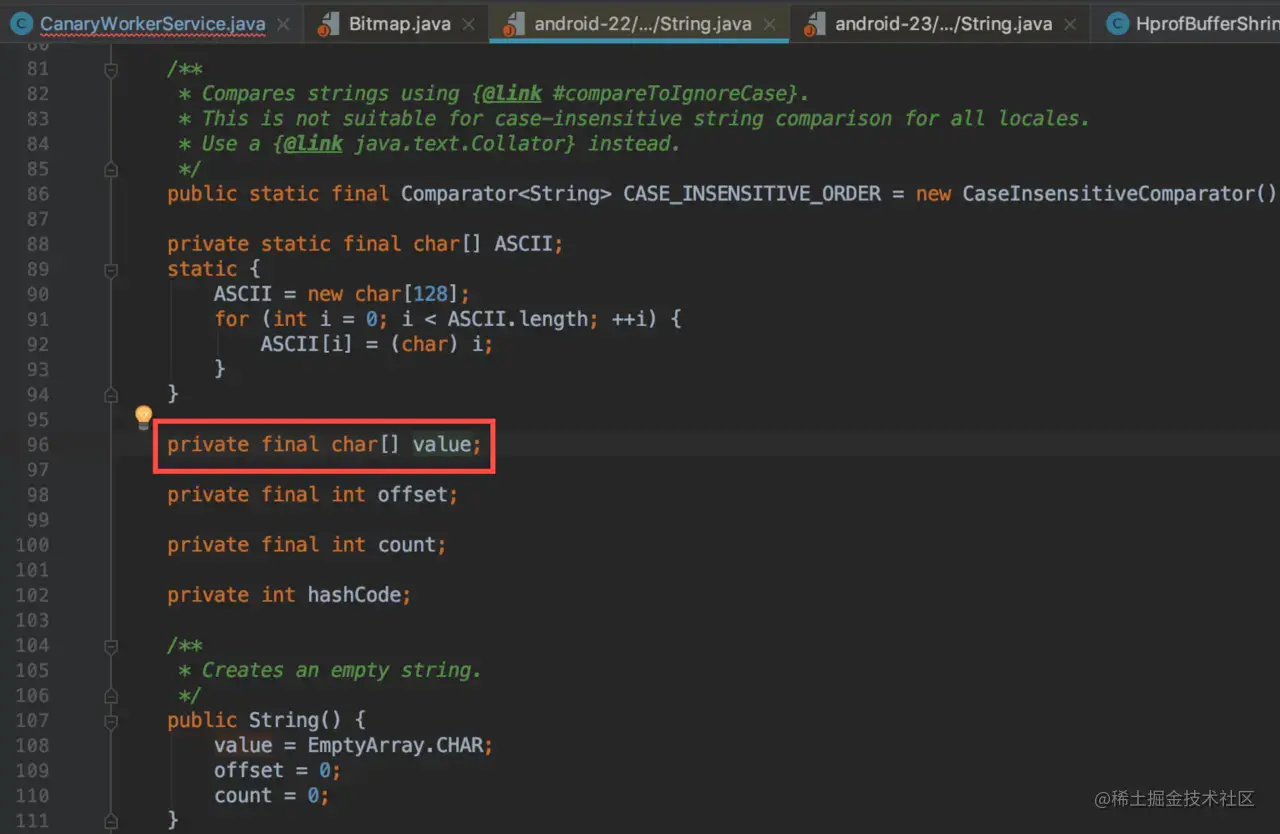The image size is (1280, 834).
Task: Collapse the String() constructor at line 107
Action: 111,721
